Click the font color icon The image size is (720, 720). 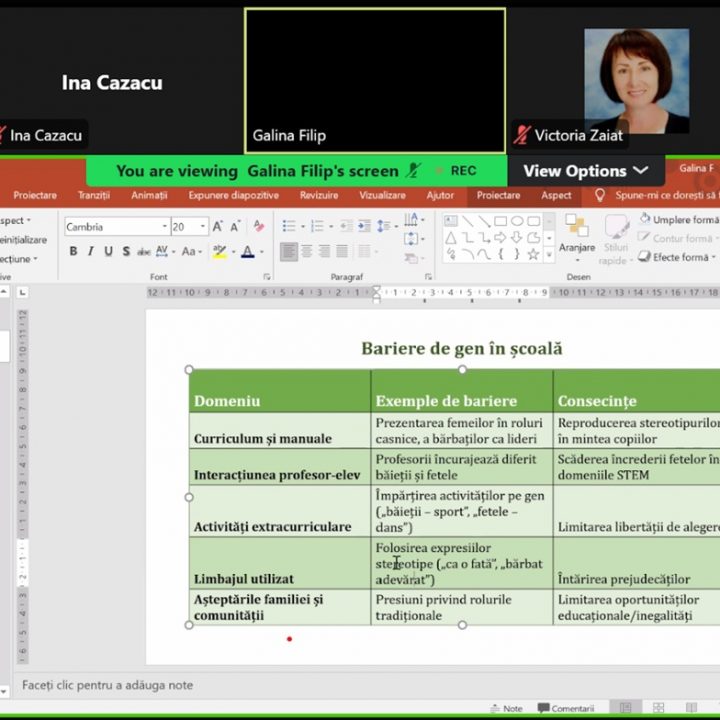[x=248, y=252]
